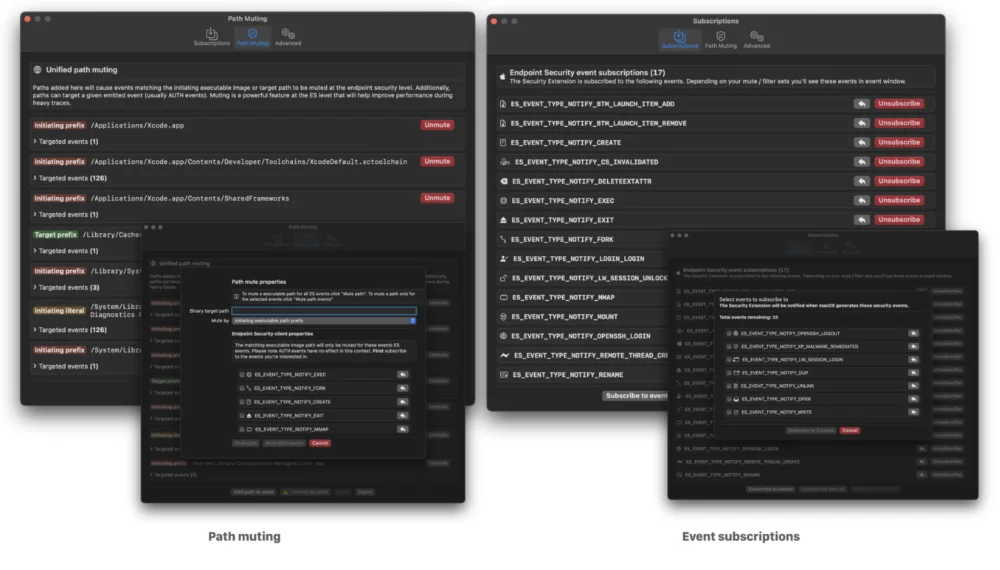
Task: Open Subscriptions tab in Path Muting window
Action: (212, 37)
